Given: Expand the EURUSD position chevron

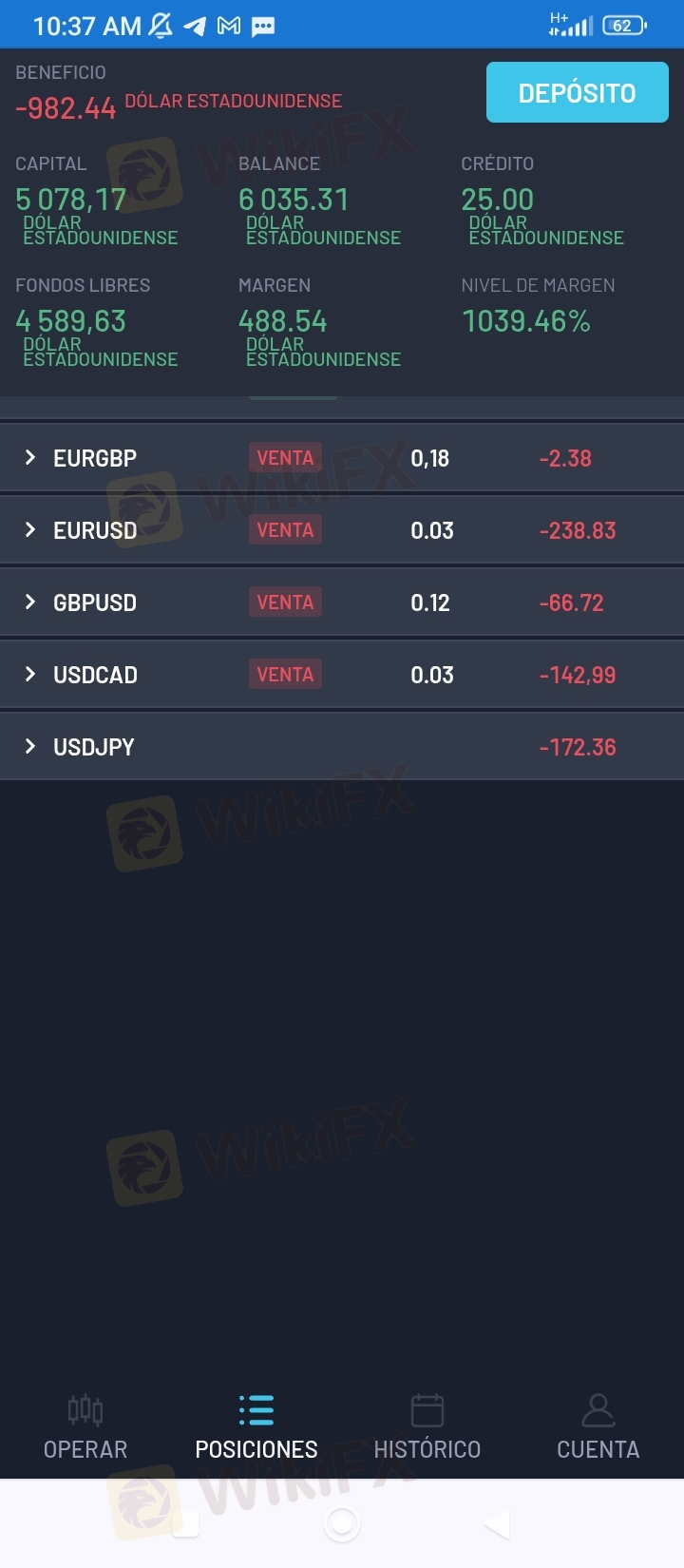Looking at the screenshot, I should pos(30,530).
